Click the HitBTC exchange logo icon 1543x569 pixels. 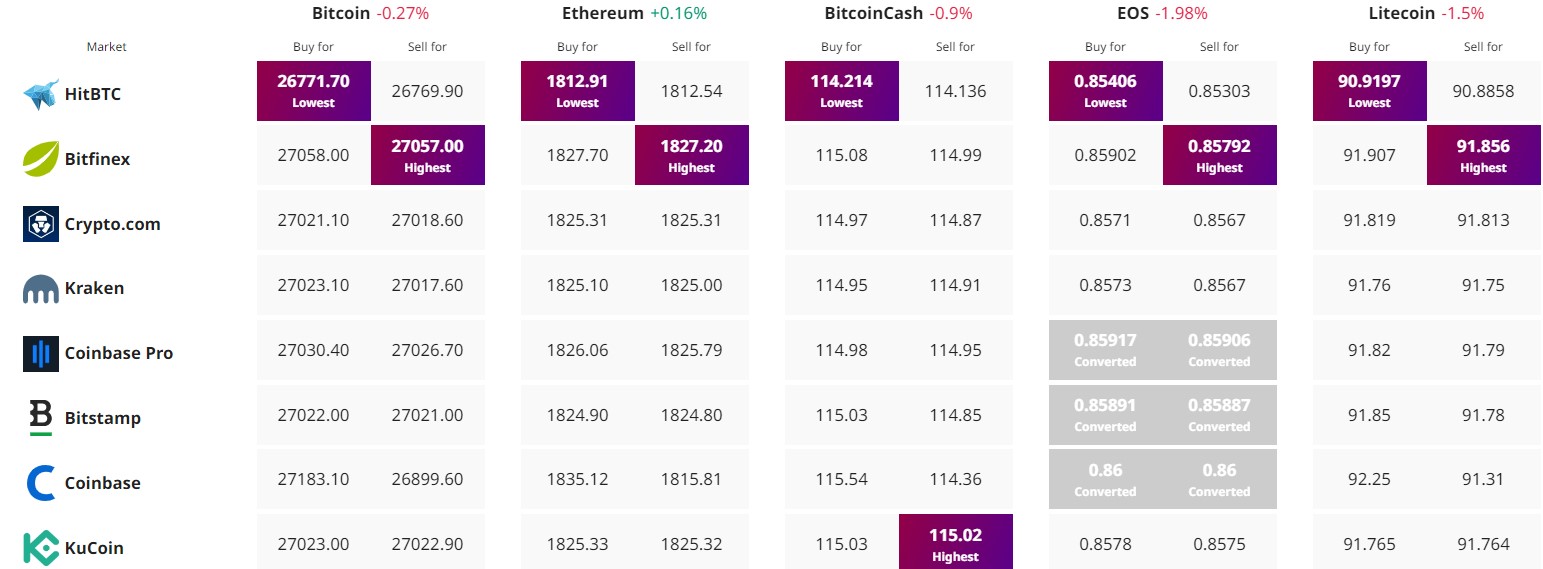(41, 94)
